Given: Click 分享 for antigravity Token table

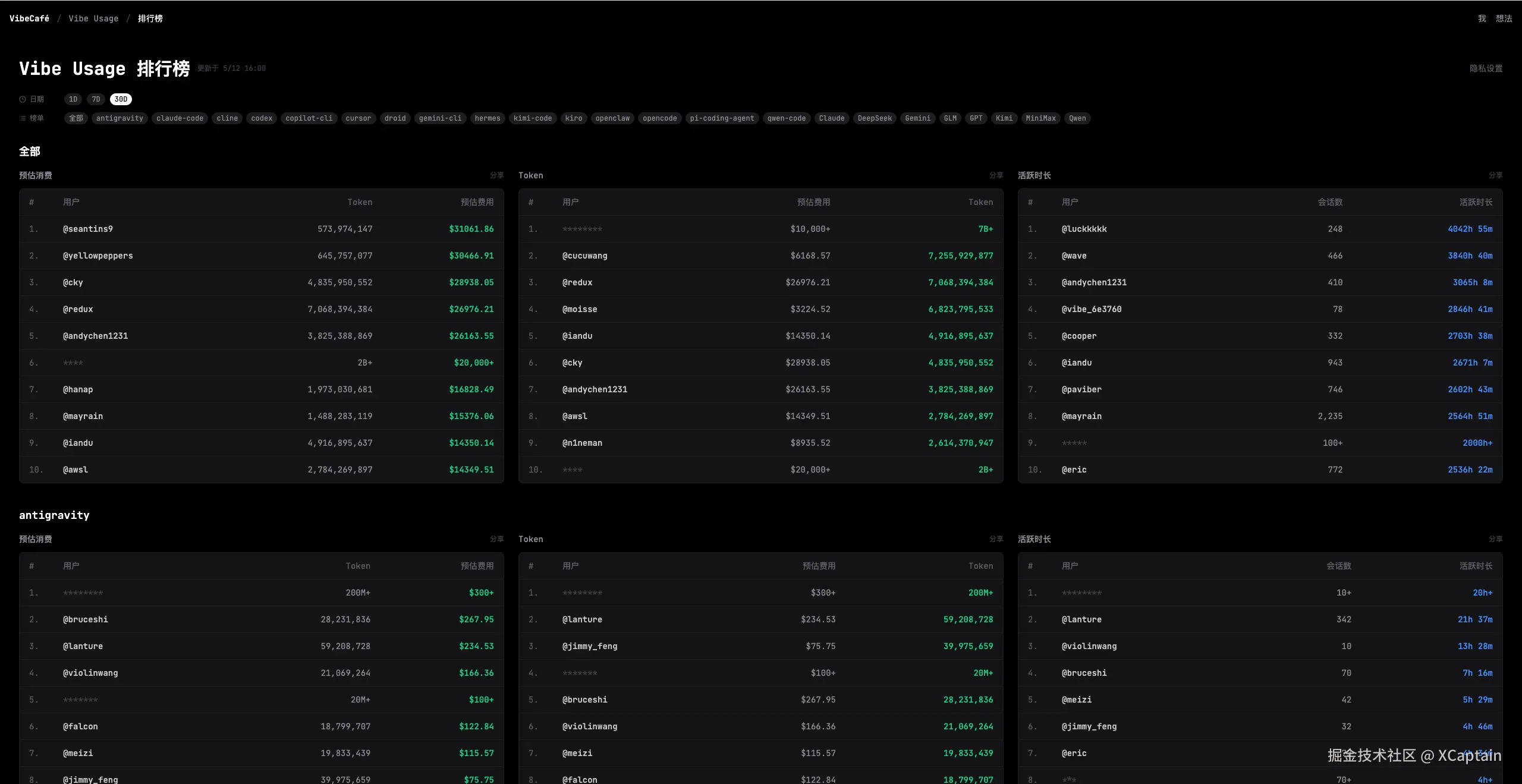Looking at the screenshot, I should pyautogui.click(x=996, y=539).
